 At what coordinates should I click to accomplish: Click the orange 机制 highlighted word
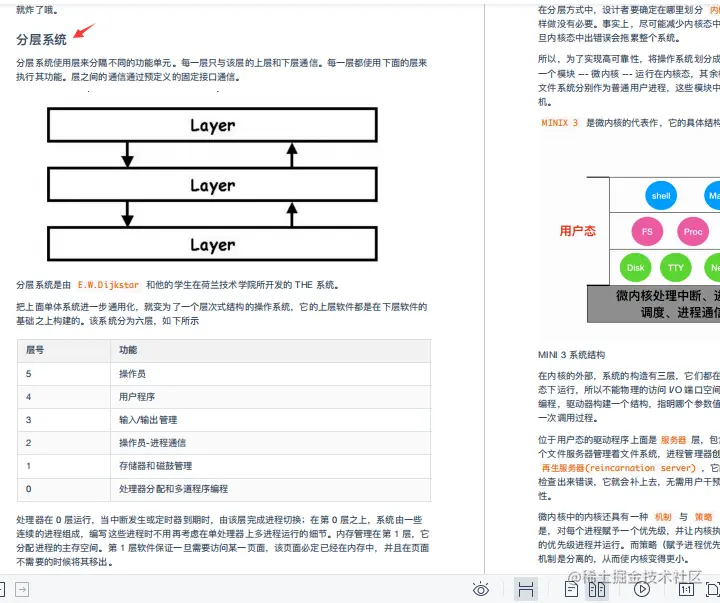pos(662,517)
